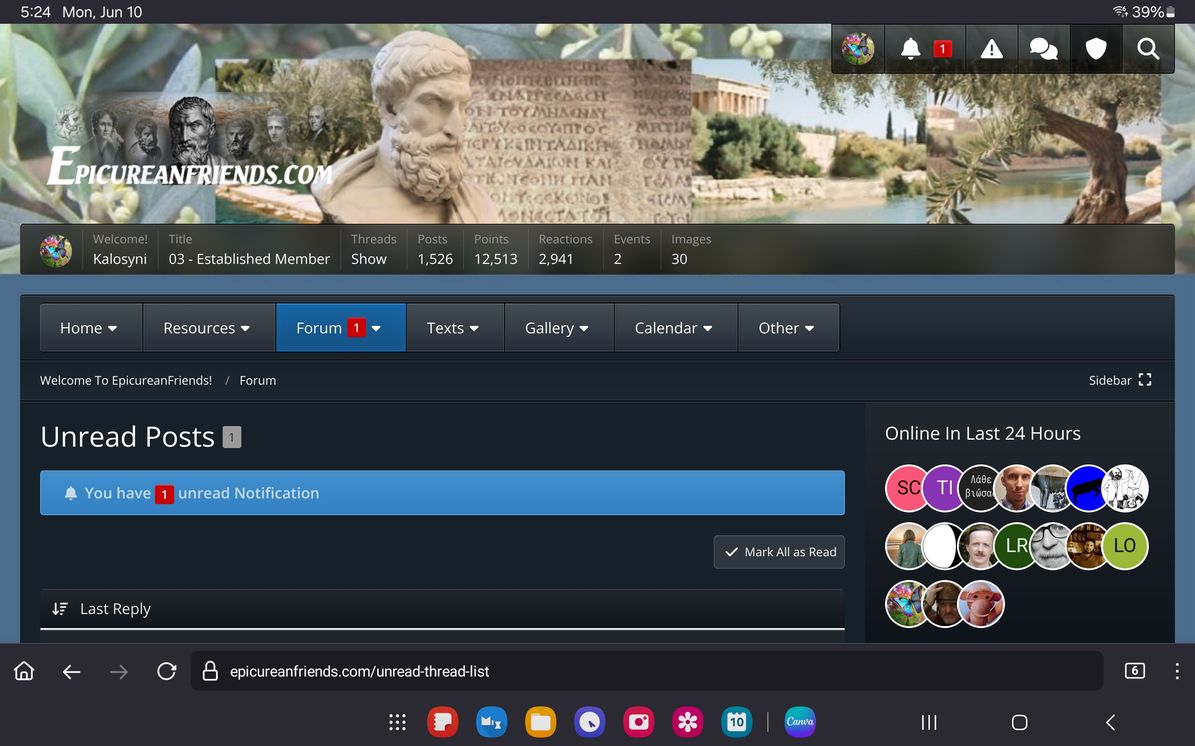Launch Canva from the taskbar
The width and height of the screenshot is (1195, 746).
coord(799,722)
